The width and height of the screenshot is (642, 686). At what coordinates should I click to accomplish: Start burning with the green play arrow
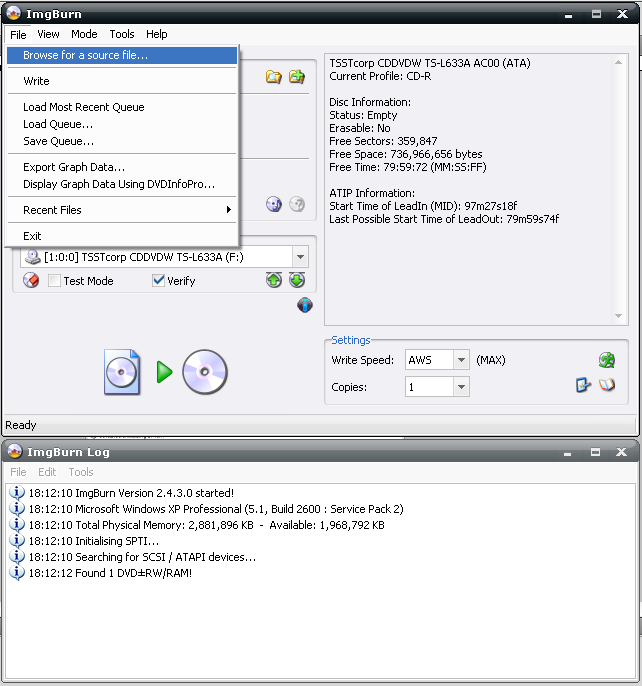pos(165,372)
